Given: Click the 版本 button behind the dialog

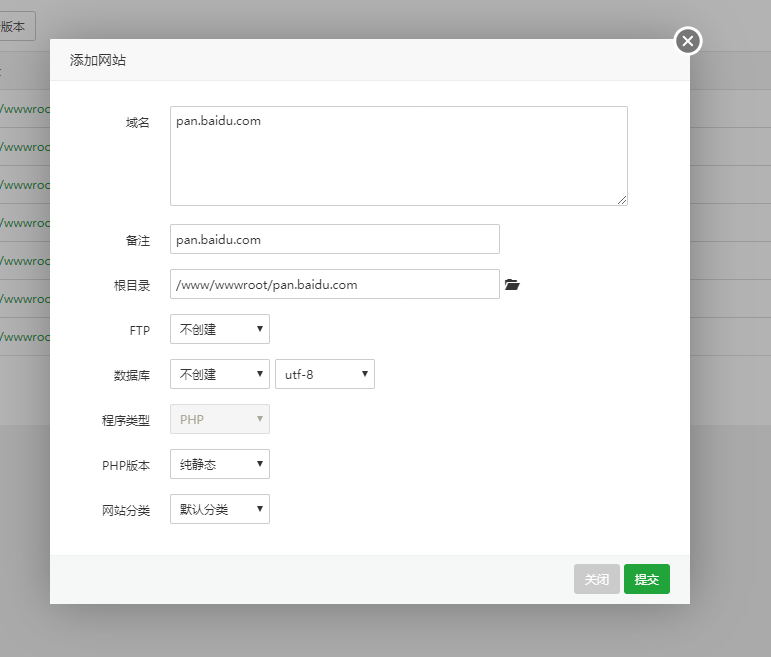Looking at the screenshot, I should tap(16, 27).
